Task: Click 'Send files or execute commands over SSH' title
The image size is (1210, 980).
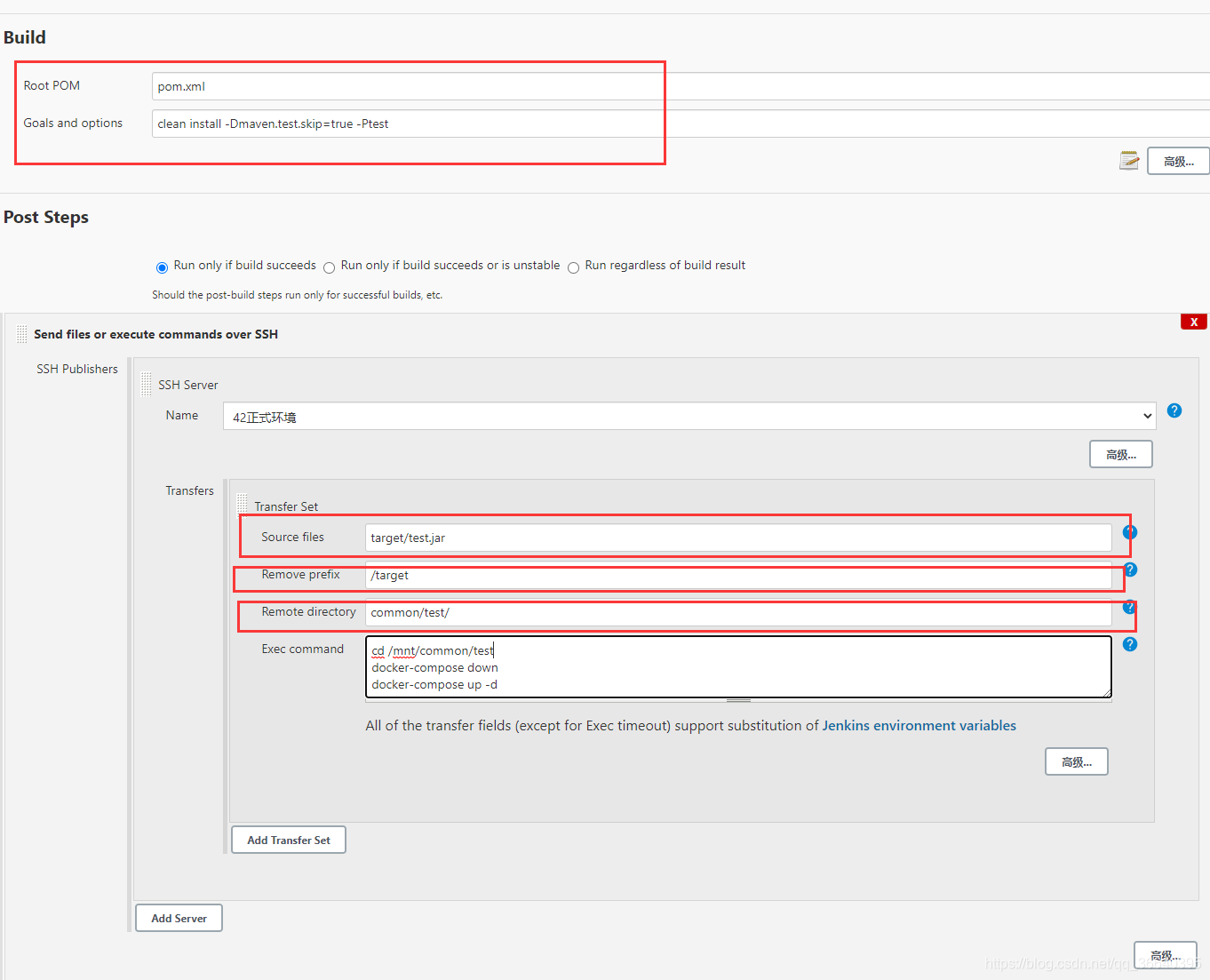Action: click(x=155, y=334)
